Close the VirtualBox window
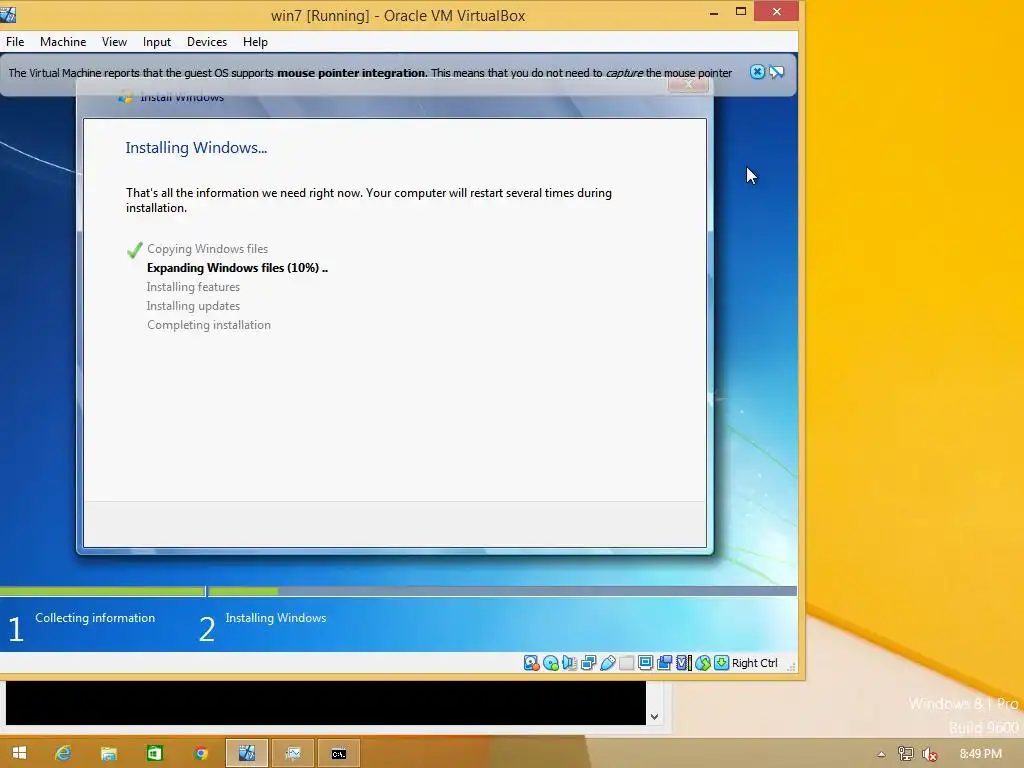1024x768 pixels. (776, 11)
